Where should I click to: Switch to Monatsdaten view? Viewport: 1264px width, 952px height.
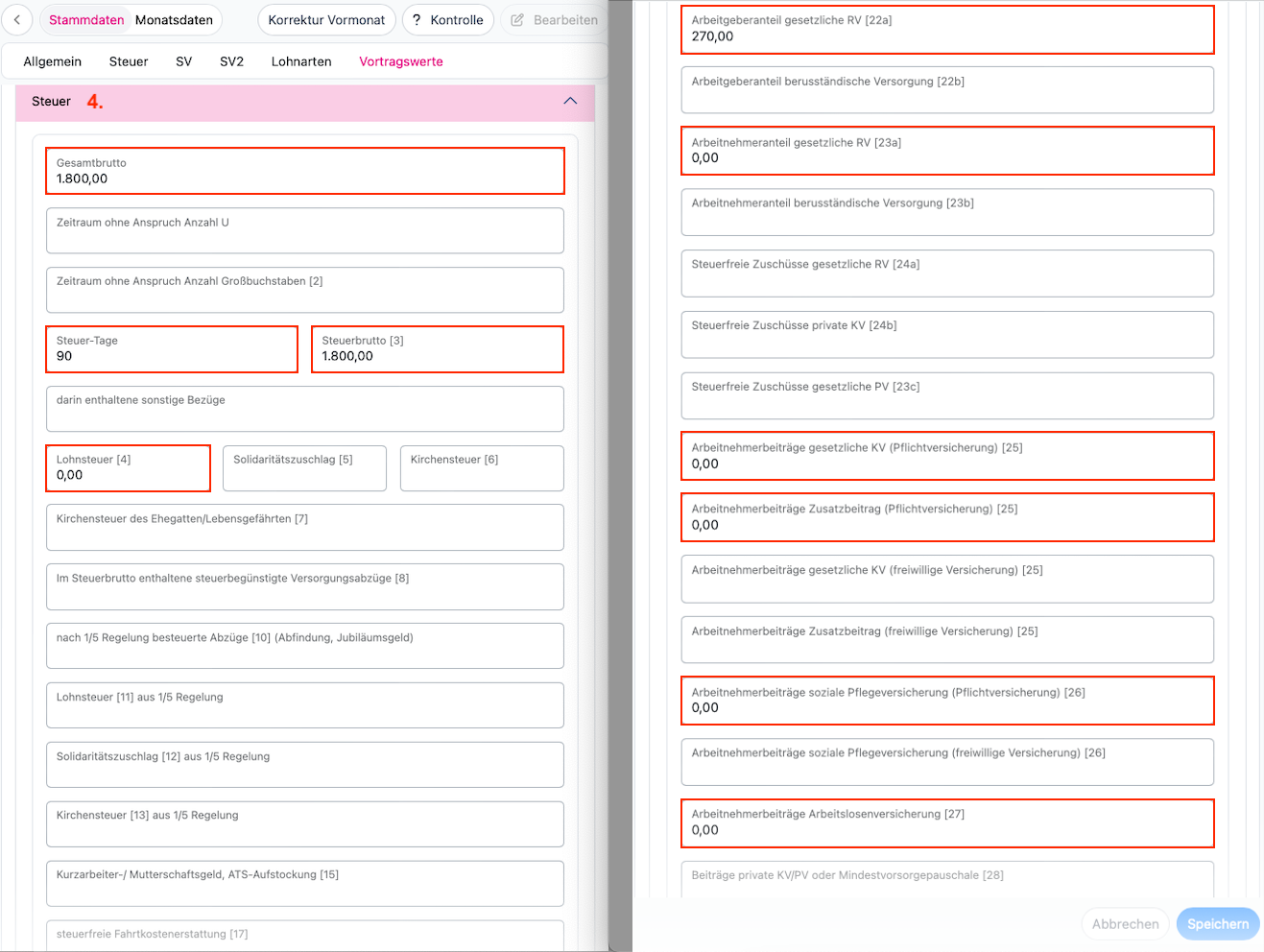174,19
